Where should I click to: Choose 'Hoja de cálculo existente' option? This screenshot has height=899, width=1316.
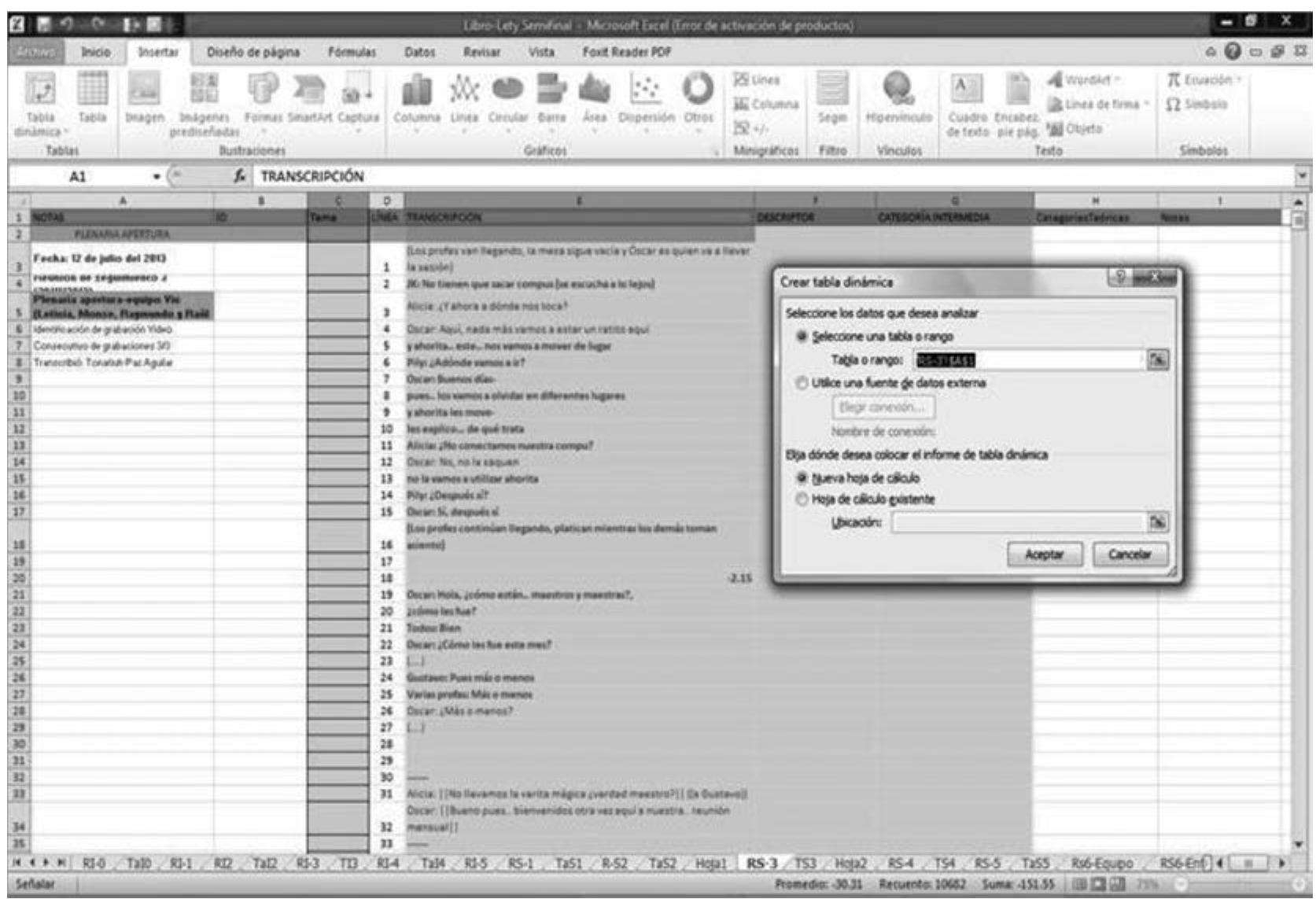(x=802, y=499)
